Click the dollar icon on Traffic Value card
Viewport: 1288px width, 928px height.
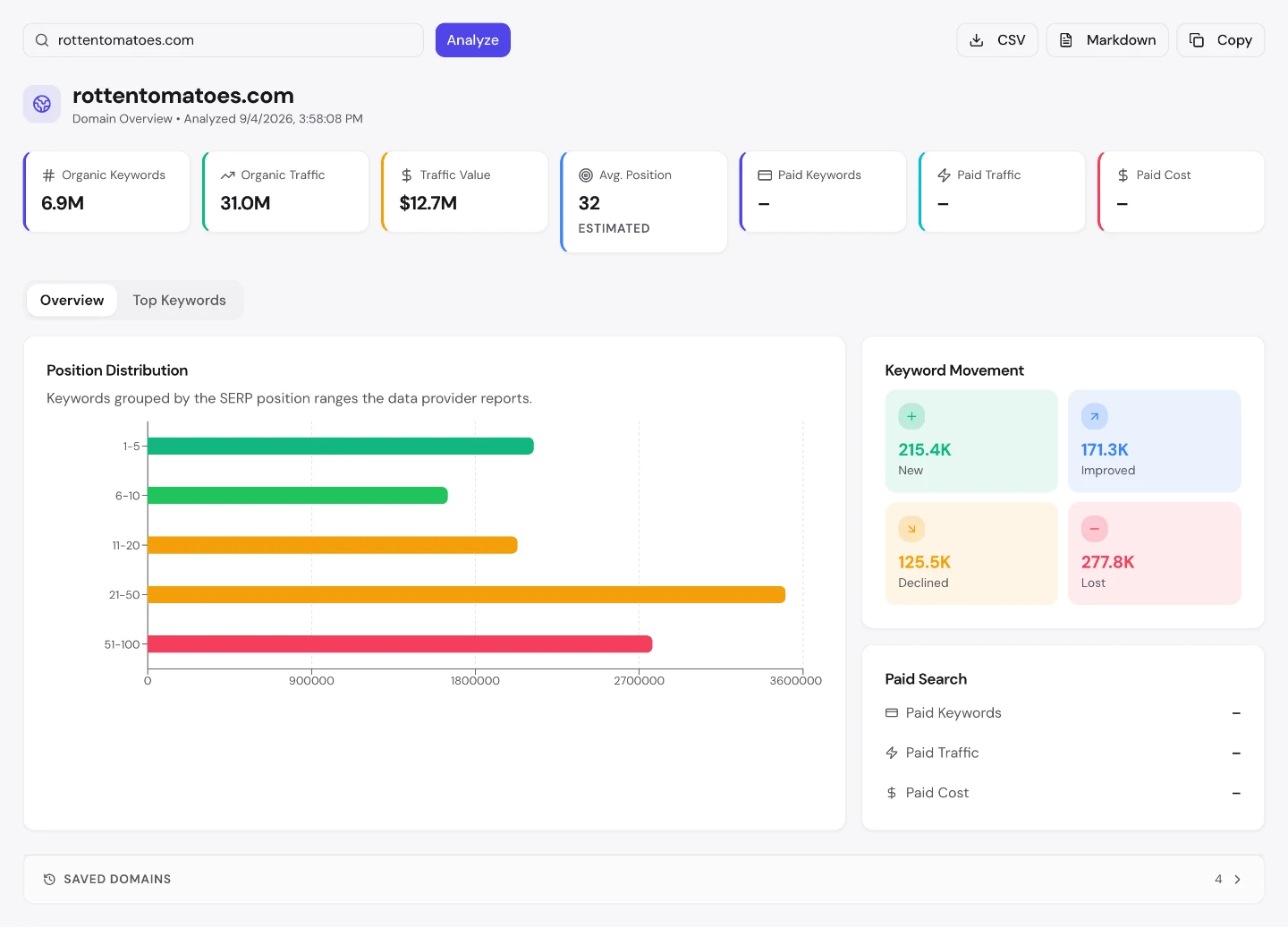coord(407,175)
